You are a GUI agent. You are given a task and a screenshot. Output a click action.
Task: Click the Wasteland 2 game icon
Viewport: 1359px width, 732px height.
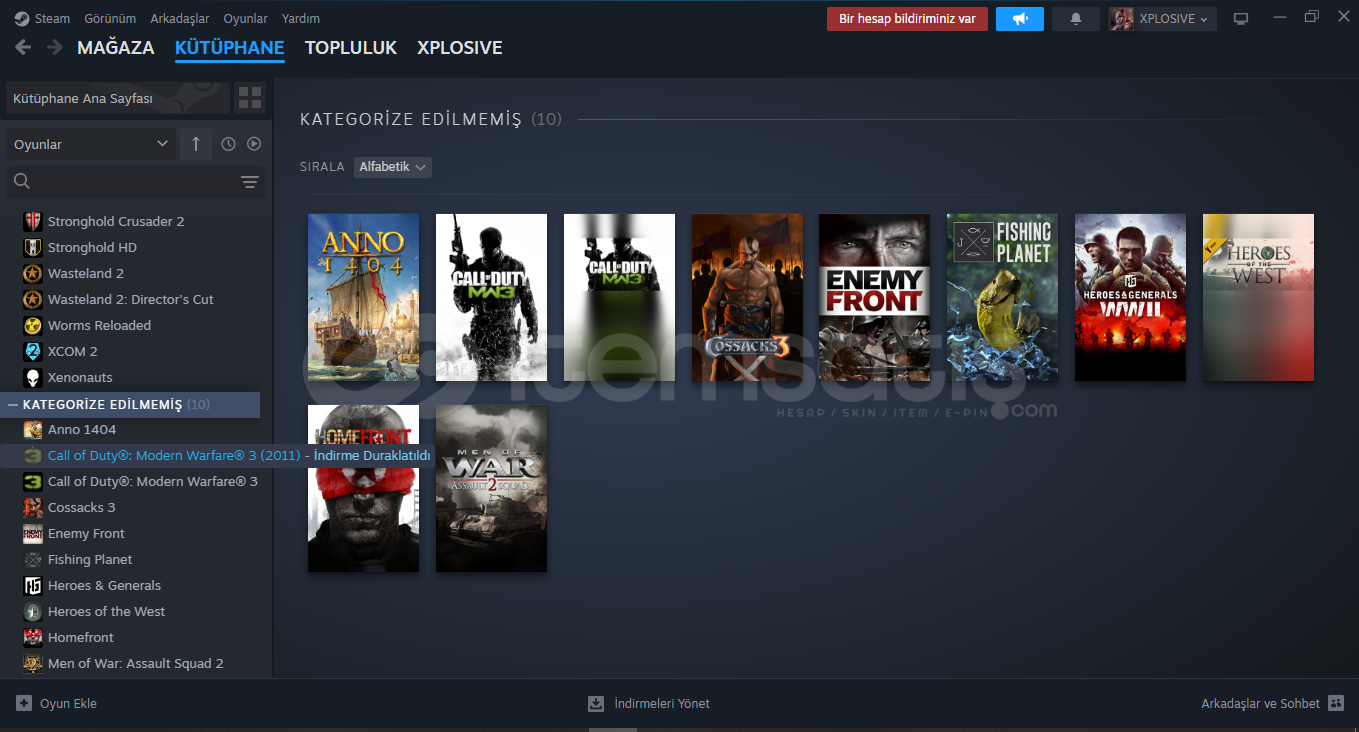[33, 273]
